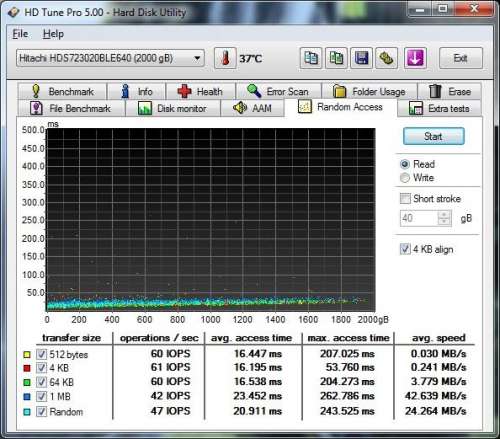Click the '16.447 ms' average access value

point(258,354)
